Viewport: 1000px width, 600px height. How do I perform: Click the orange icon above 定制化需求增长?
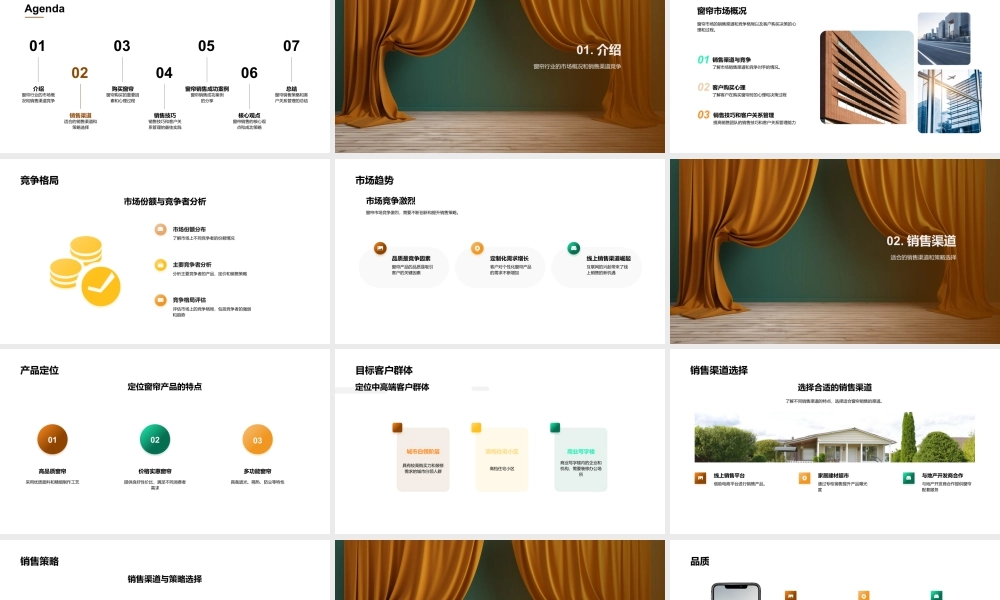coord(477,248)
